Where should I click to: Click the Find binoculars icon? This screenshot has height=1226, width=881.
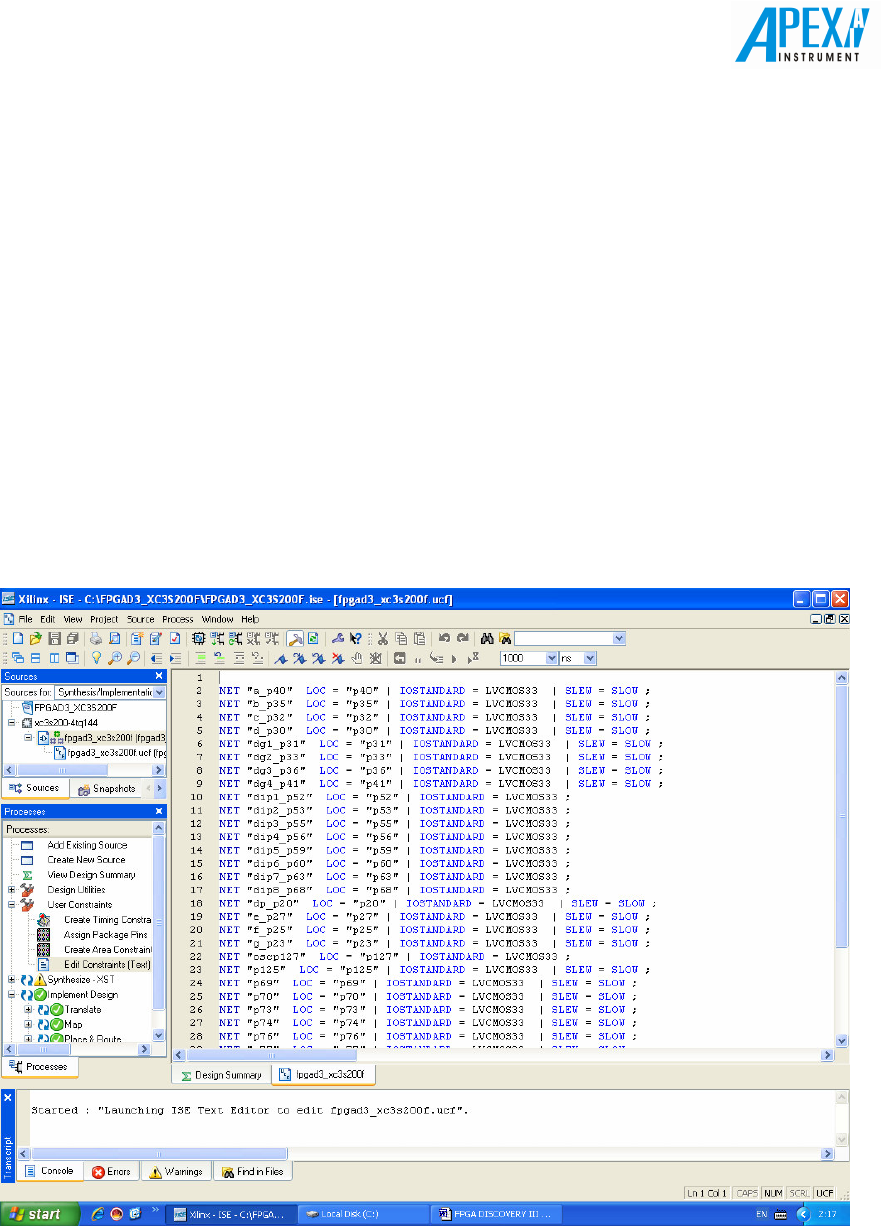487,638
